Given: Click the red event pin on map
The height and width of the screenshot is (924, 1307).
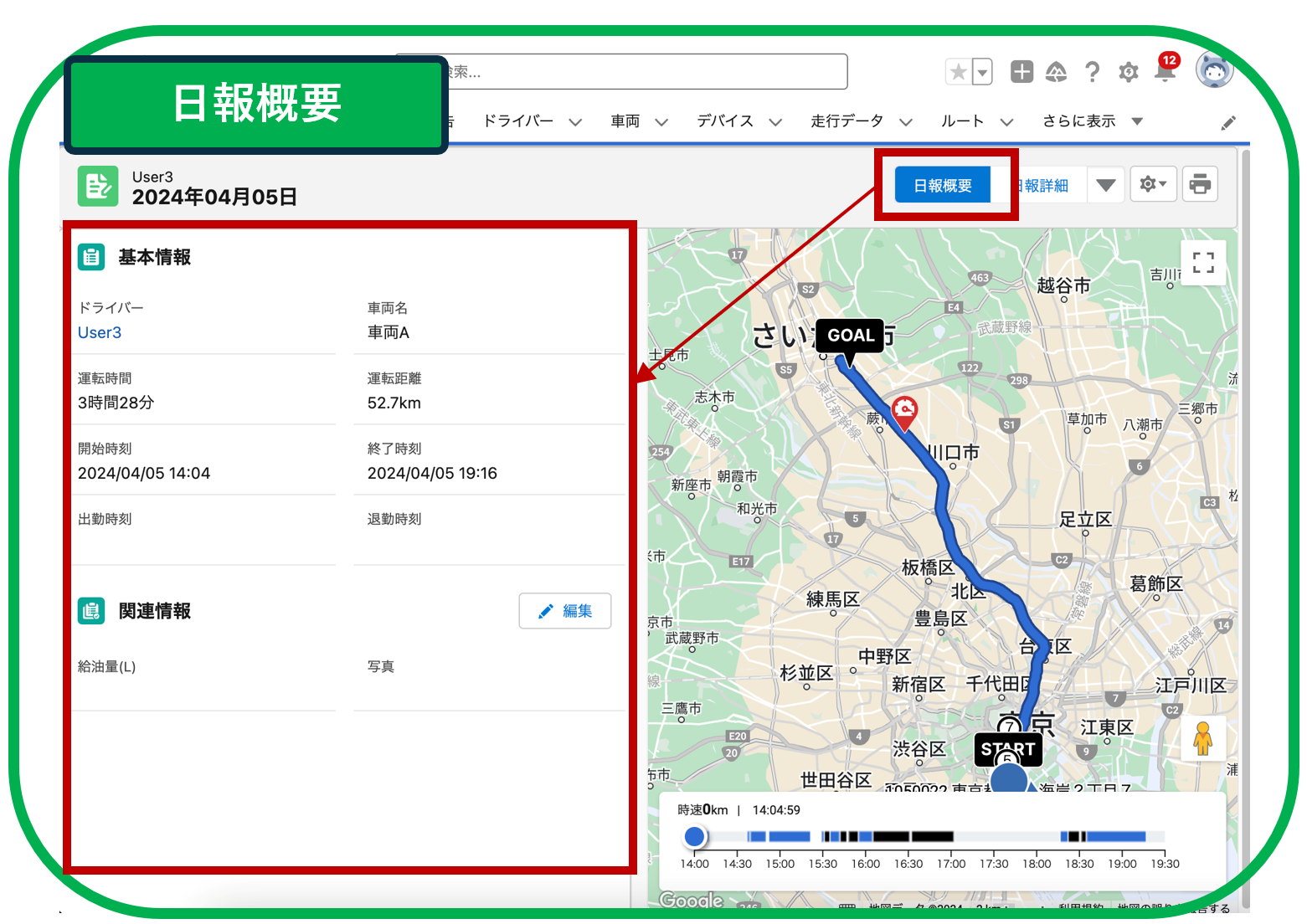Looking at the screenshot, I should pos(904,412).
